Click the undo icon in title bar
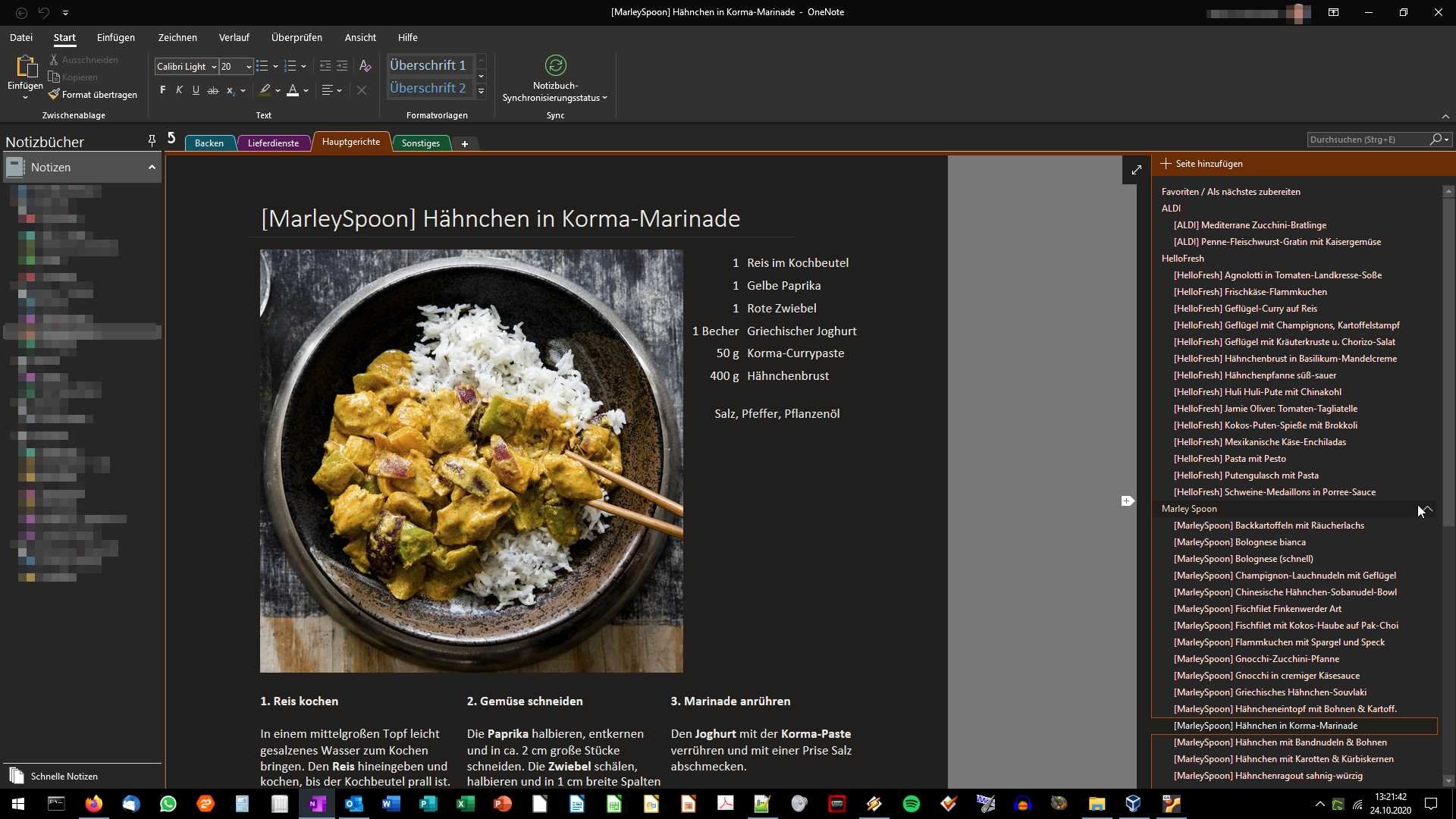This screenshot has height=819, width=1456. pos(44,12)
